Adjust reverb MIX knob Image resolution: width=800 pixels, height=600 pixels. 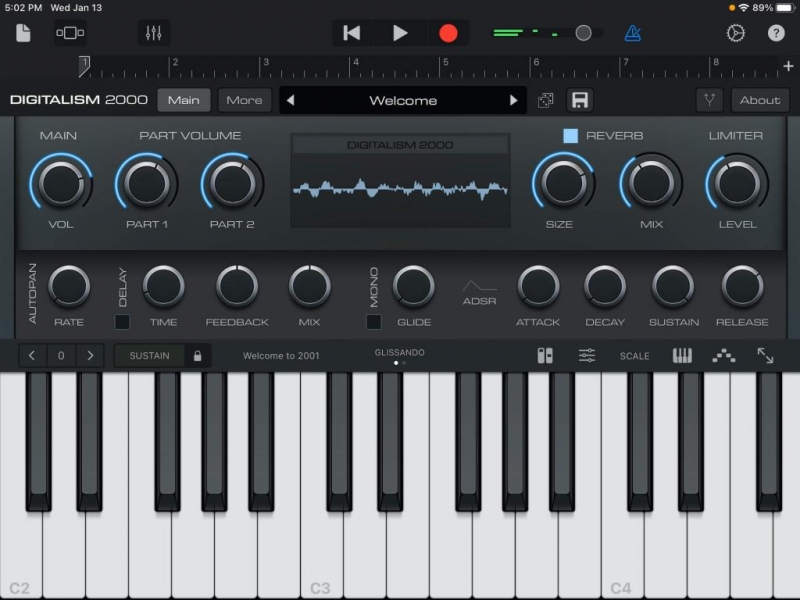click(651, 182)
